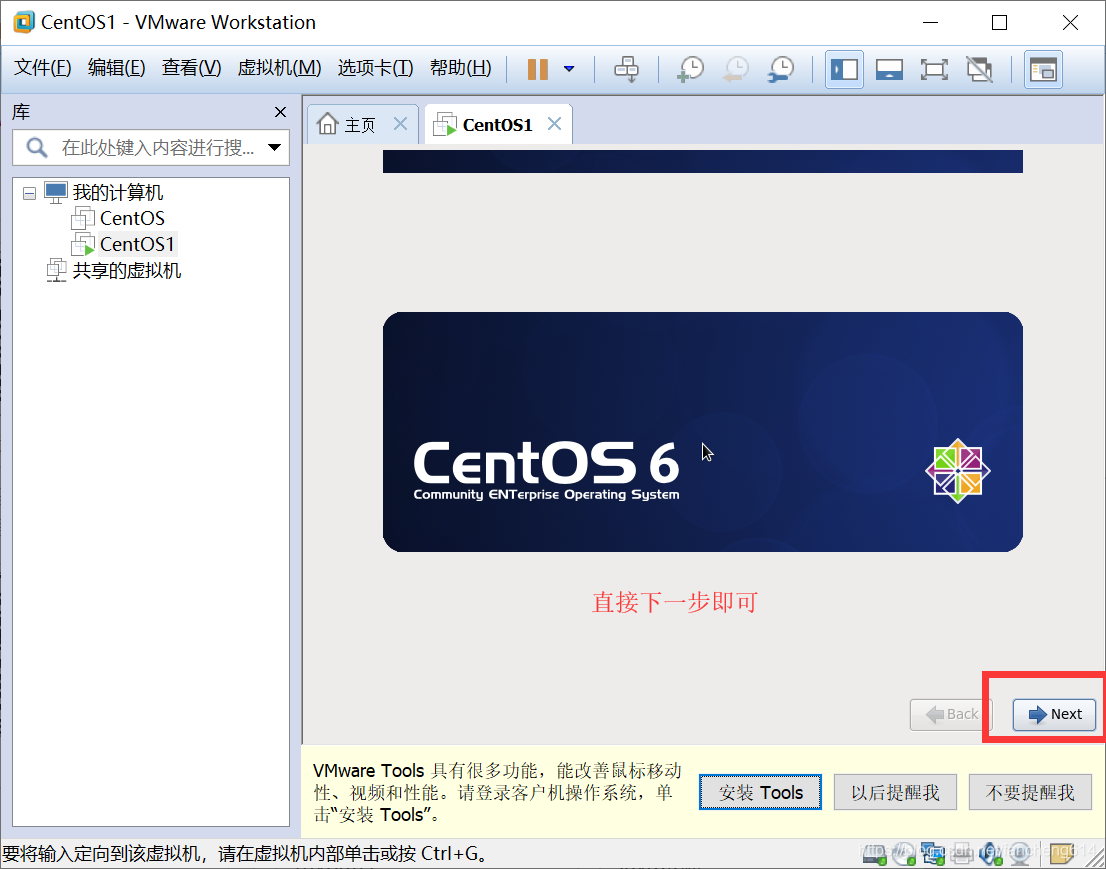The width and height of the screenshot is (1106, 869).
Task: Click the VMware Workstation title bar icon
Action: (23, 22)
